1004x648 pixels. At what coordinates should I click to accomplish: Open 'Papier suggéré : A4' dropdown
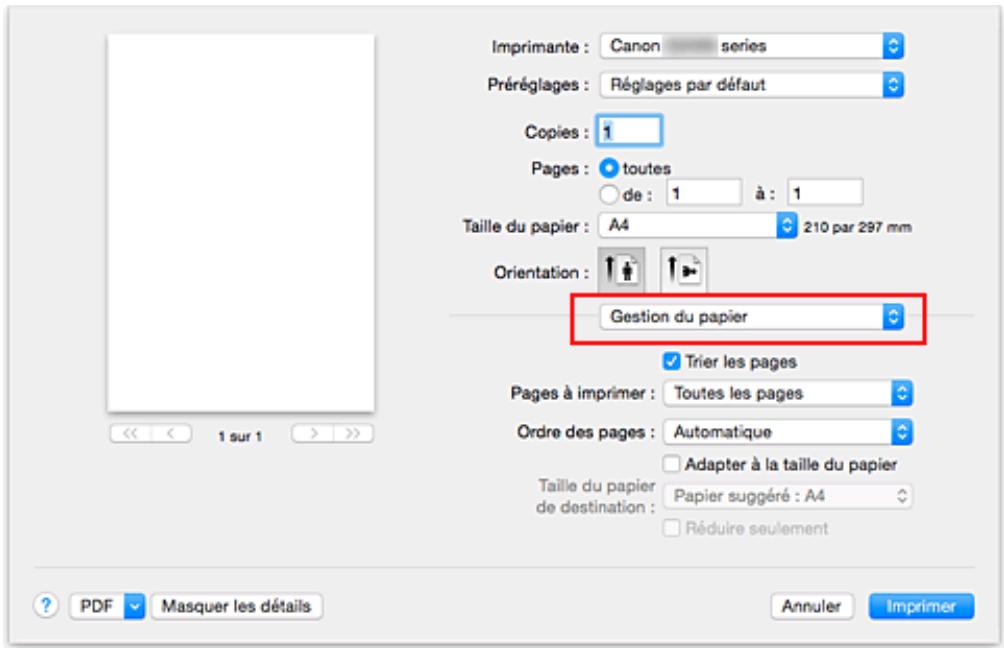pyautogui.click(x=788, y=496)
